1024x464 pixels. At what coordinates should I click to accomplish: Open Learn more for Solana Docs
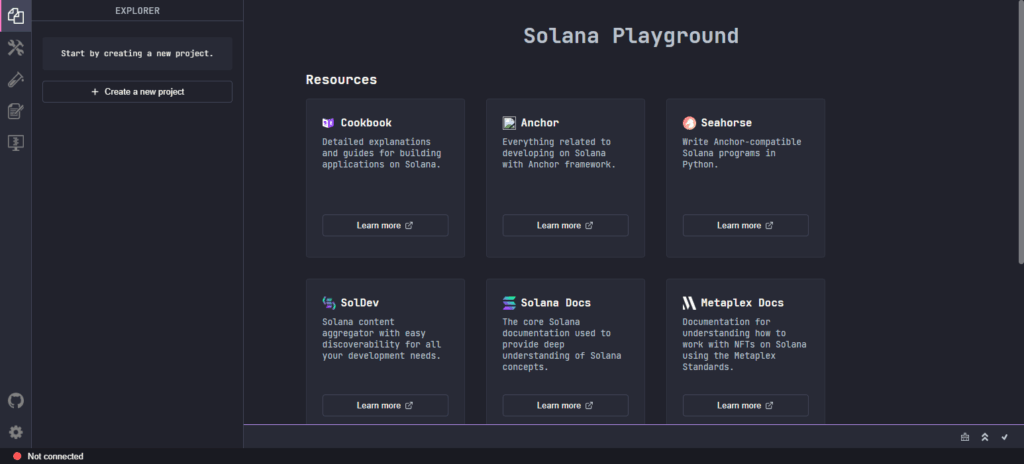point(565,405)
